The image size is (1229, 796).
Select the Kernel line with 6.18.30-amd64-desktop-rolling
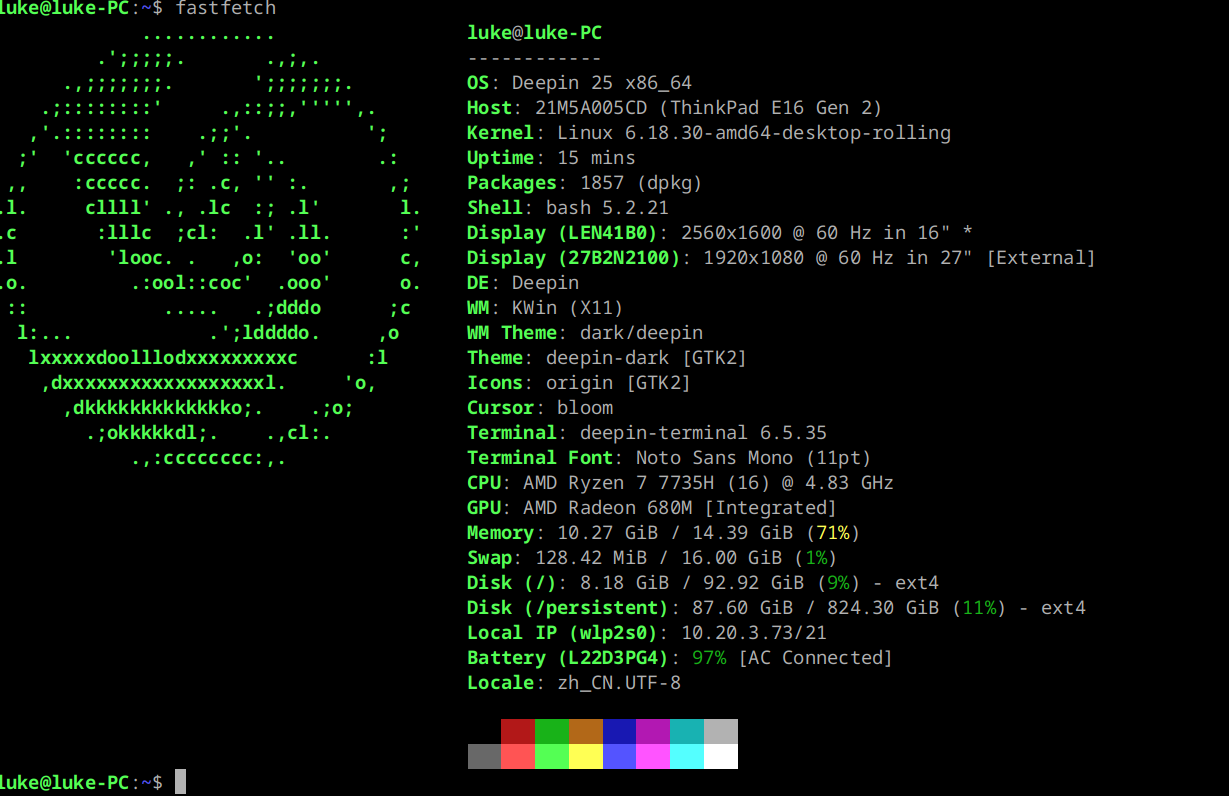pos(709,133)
